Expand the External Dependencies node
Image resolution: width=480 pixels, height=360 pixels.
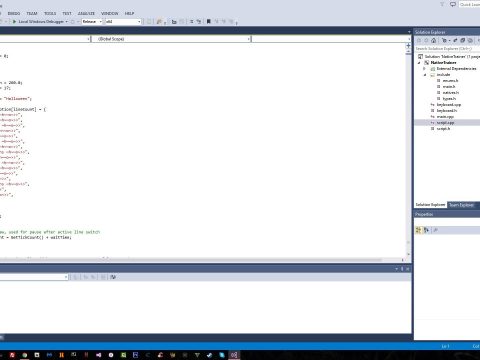(x=424, y=69)
